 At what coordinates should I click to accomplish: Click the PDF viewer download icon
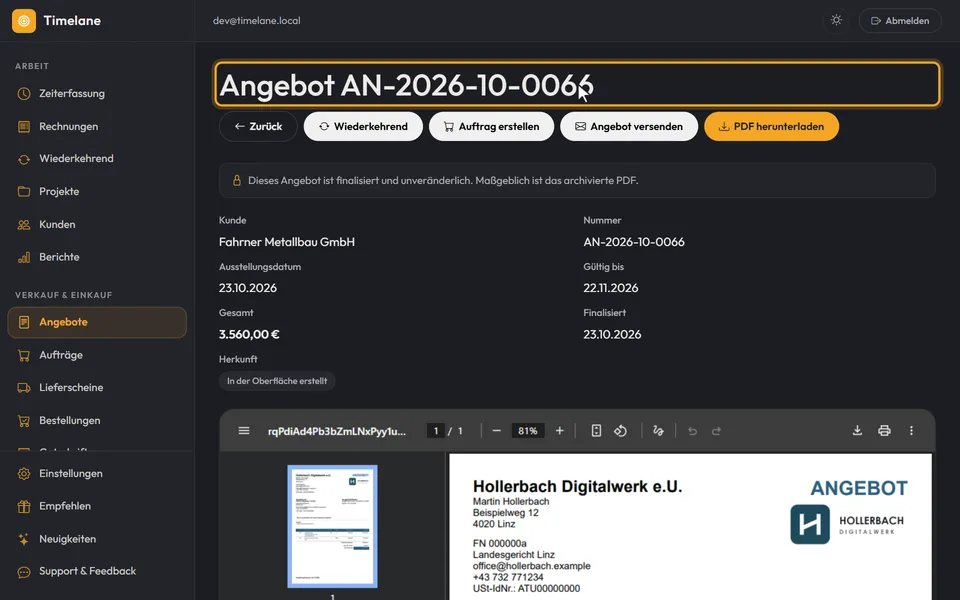coord(857,430)
